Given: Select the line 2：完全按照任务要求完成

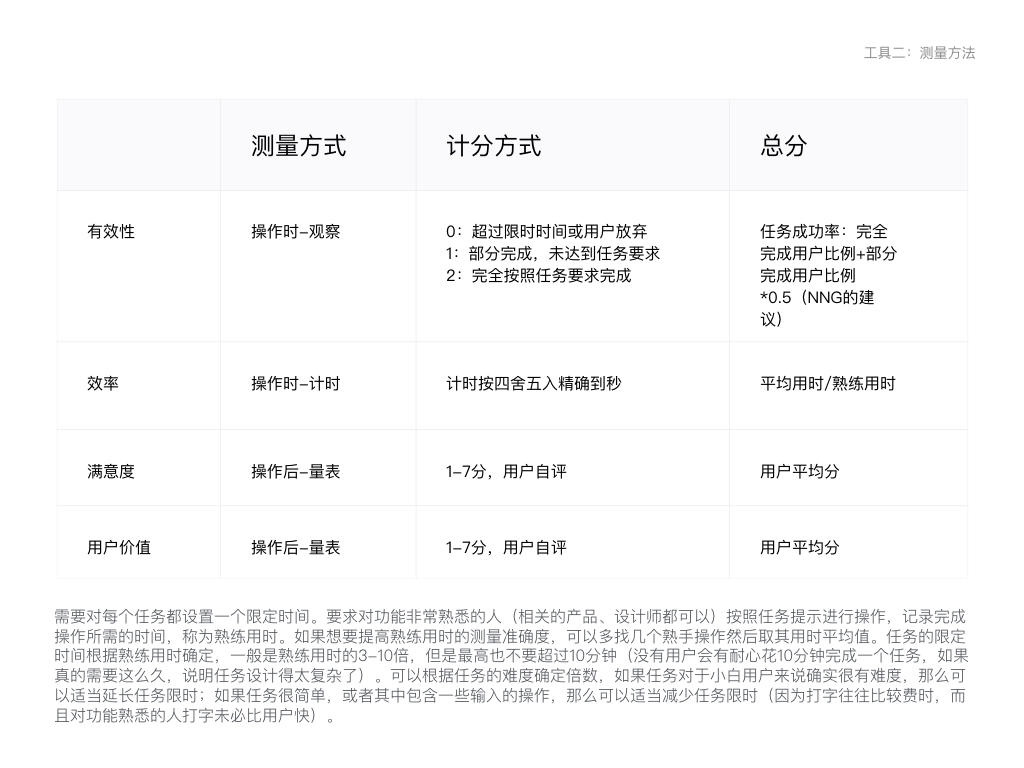Looking at the screenshot, I should pos(538,275).
